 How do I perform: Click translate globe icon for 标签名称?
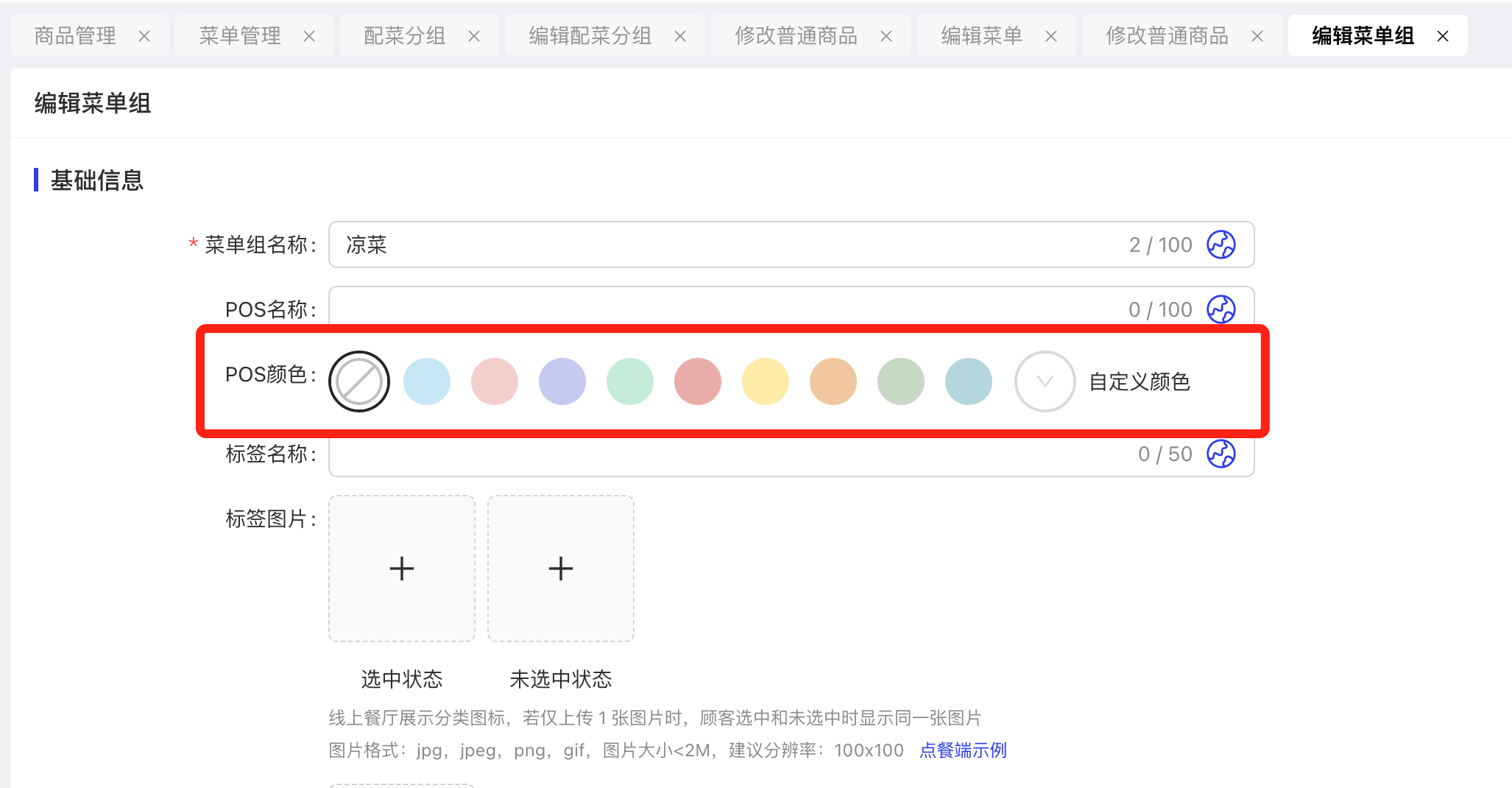(1220, 454)
